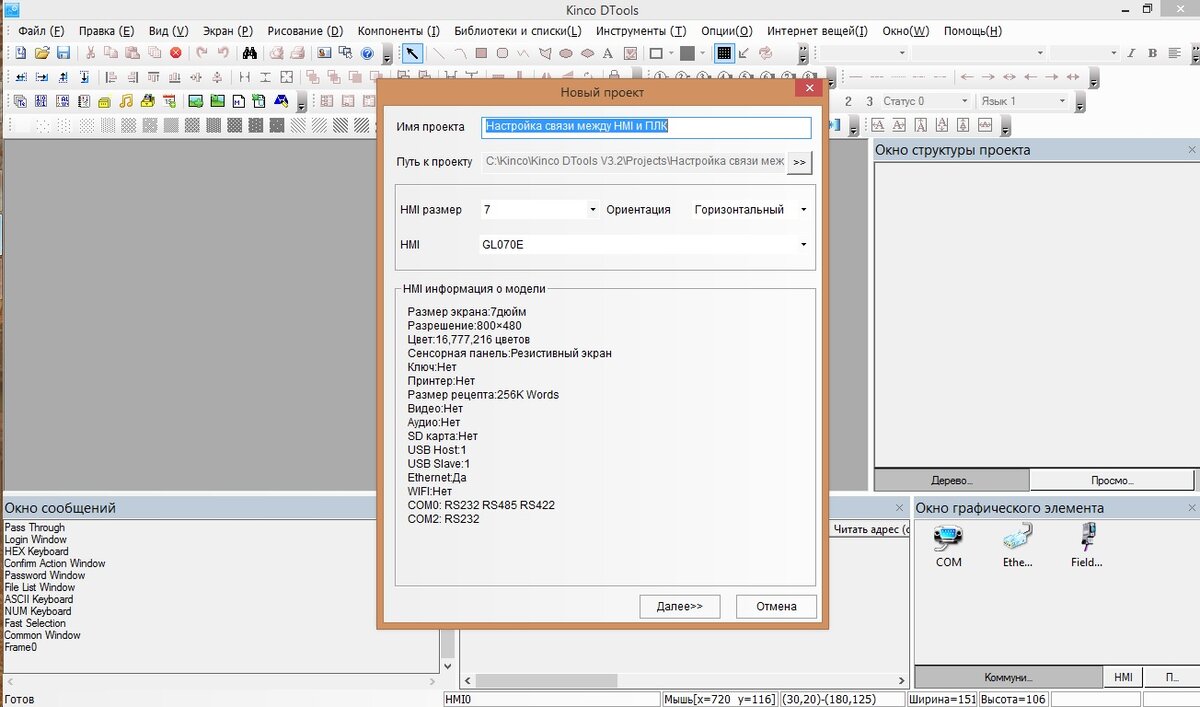Open the Помощь menu
Viewport: 1200px width, 707px height.
[973, 31]
